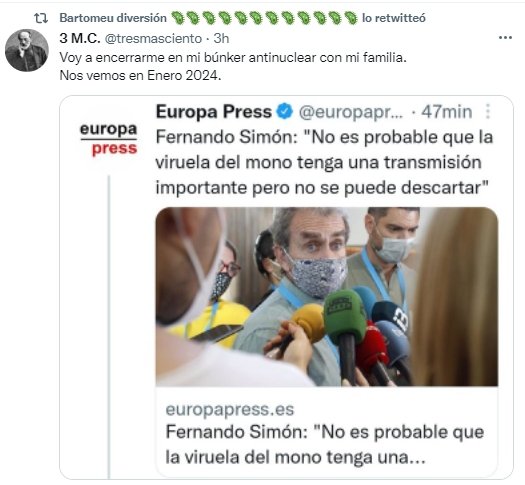Viewport: 525px width, 485px height.
Task: Click the 3h timestamp of the tweet
Action: (221, 38)
